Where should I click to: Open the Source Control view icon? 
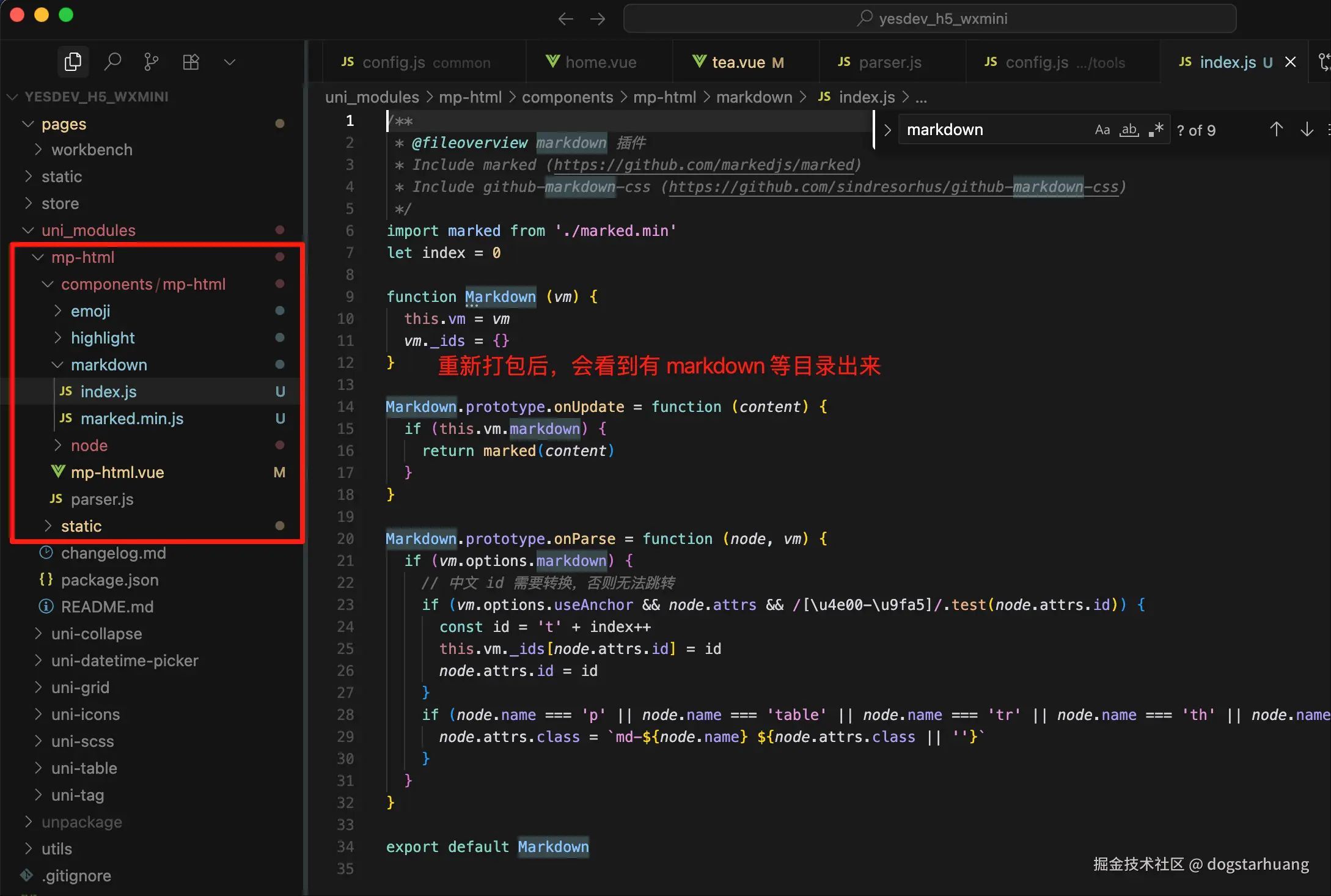pyautogui.click(x=151, y=62)
